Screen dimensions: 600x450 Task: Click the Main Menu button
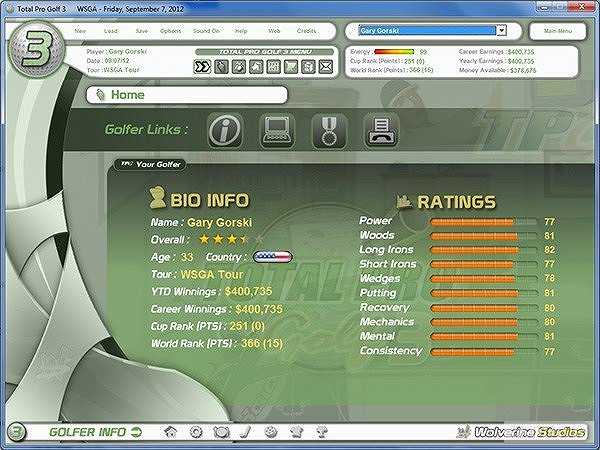(558, 31)
